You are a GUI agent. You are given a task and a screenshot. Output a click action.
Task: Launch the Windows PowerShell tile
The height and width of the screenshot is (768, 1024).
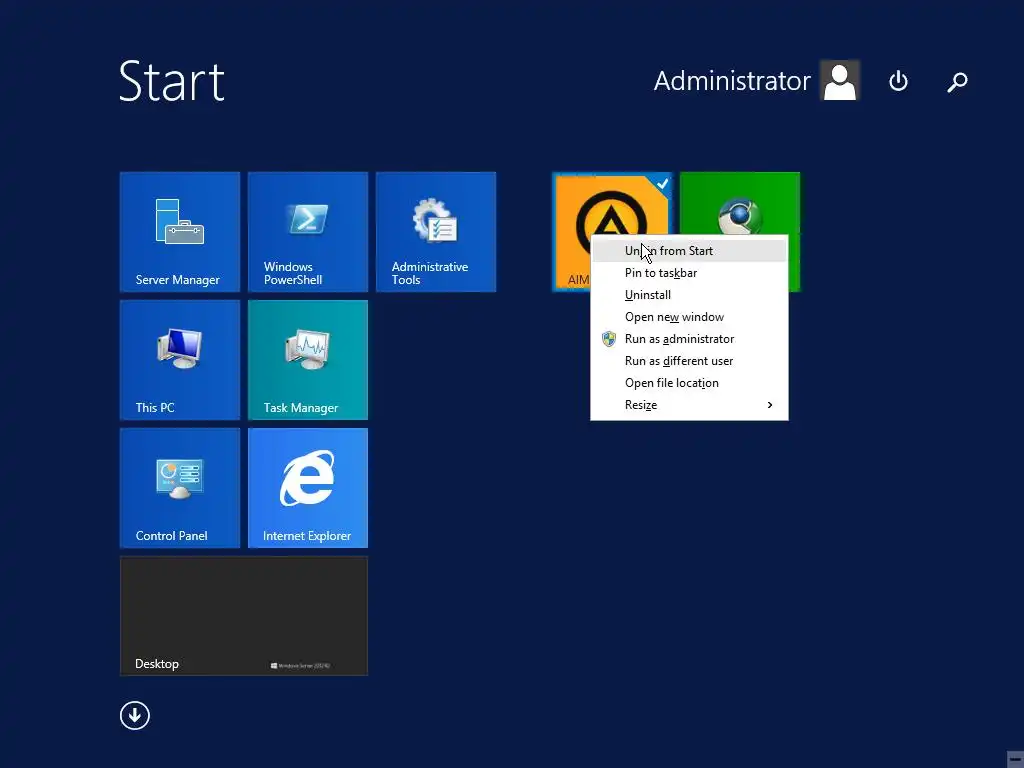pos(308,232)
